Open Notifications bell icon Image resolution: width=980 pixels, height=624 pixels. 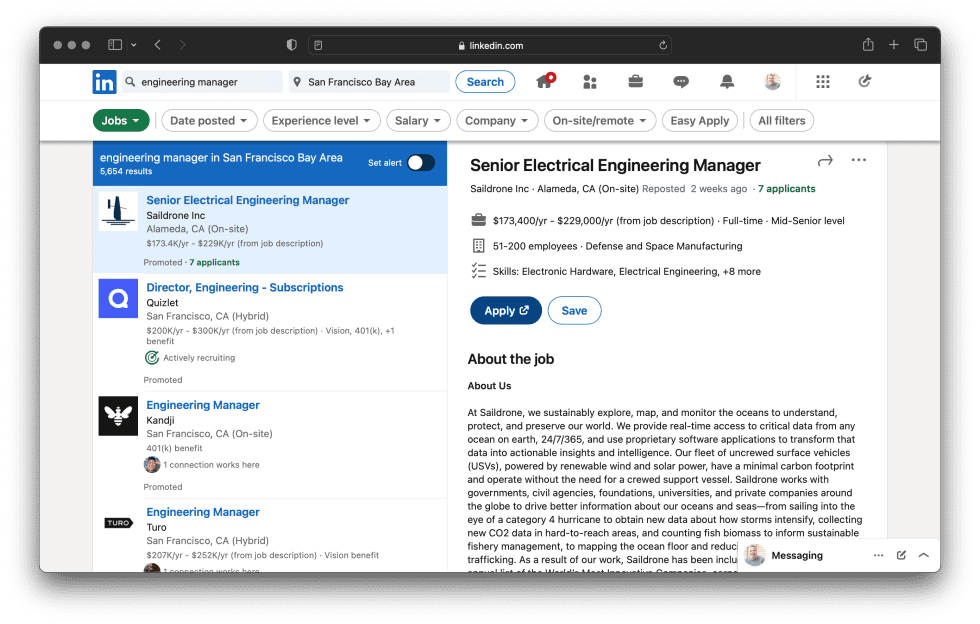[x=727, y=82]
